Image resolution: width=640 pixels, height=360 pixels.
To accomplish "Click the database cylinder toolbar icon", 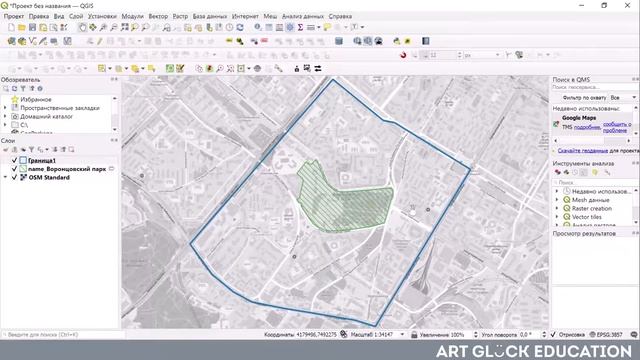I will click(338, 41).
